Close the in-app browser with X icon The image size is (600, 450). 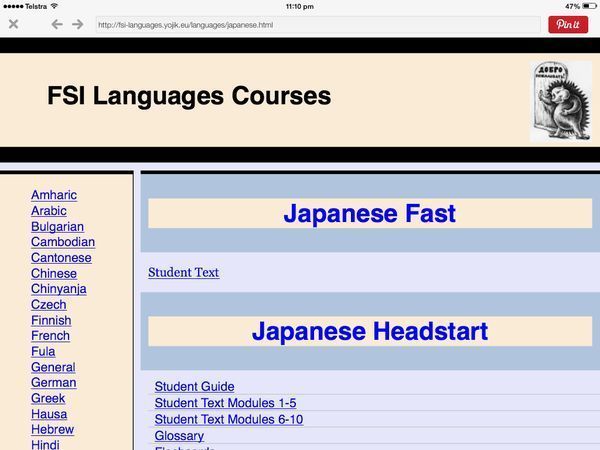(13, 24)
